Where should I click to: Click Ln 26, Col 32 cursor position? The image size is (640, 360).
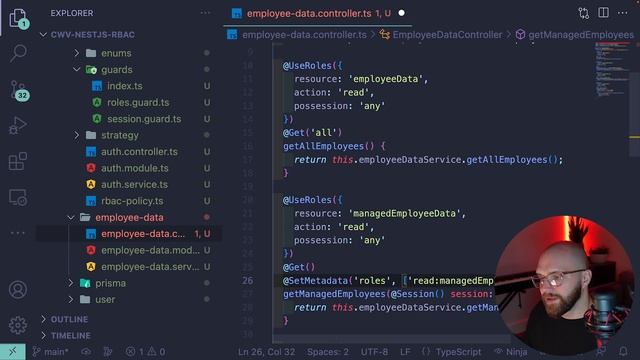point(267,351)
